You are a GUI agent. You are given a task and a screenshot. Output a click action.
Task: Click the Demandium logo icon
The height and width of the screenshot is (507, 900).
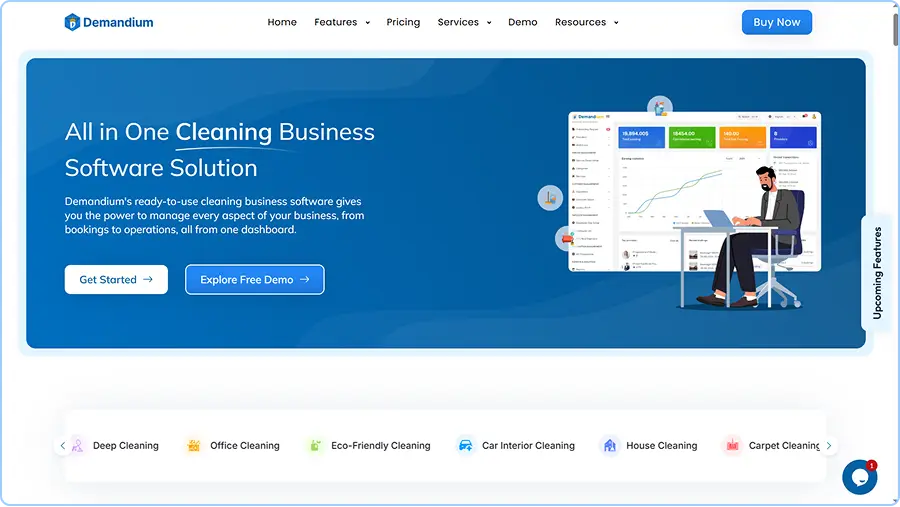[72, 22]
